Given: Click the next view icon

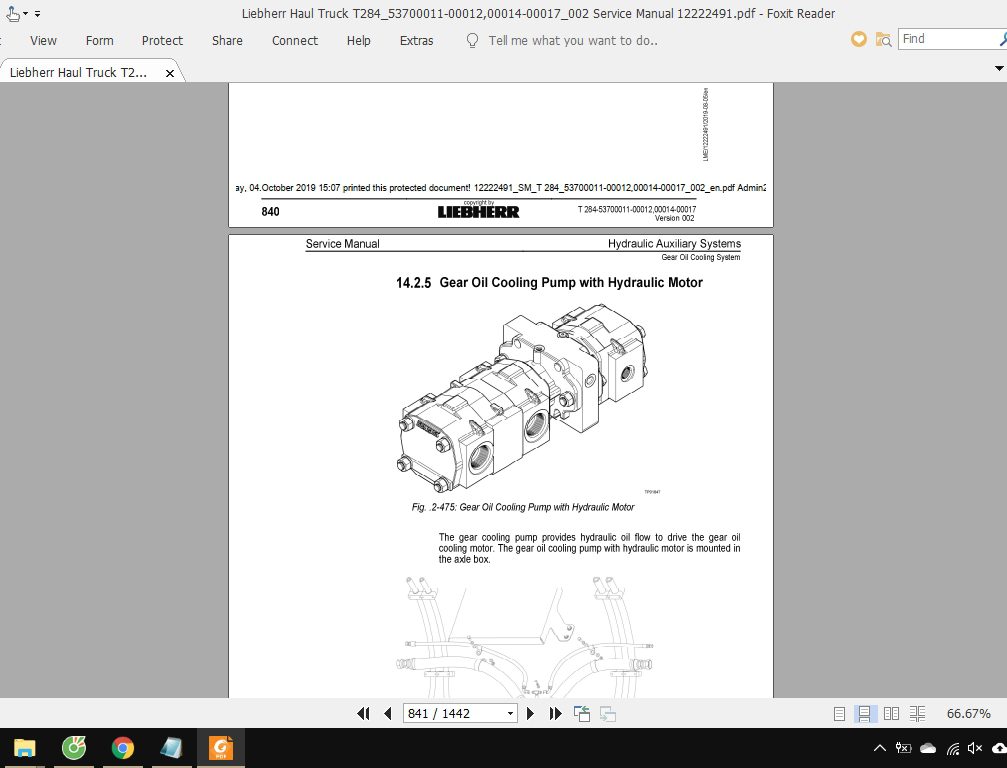Looking at the screenshot, I should coord(608,713).
